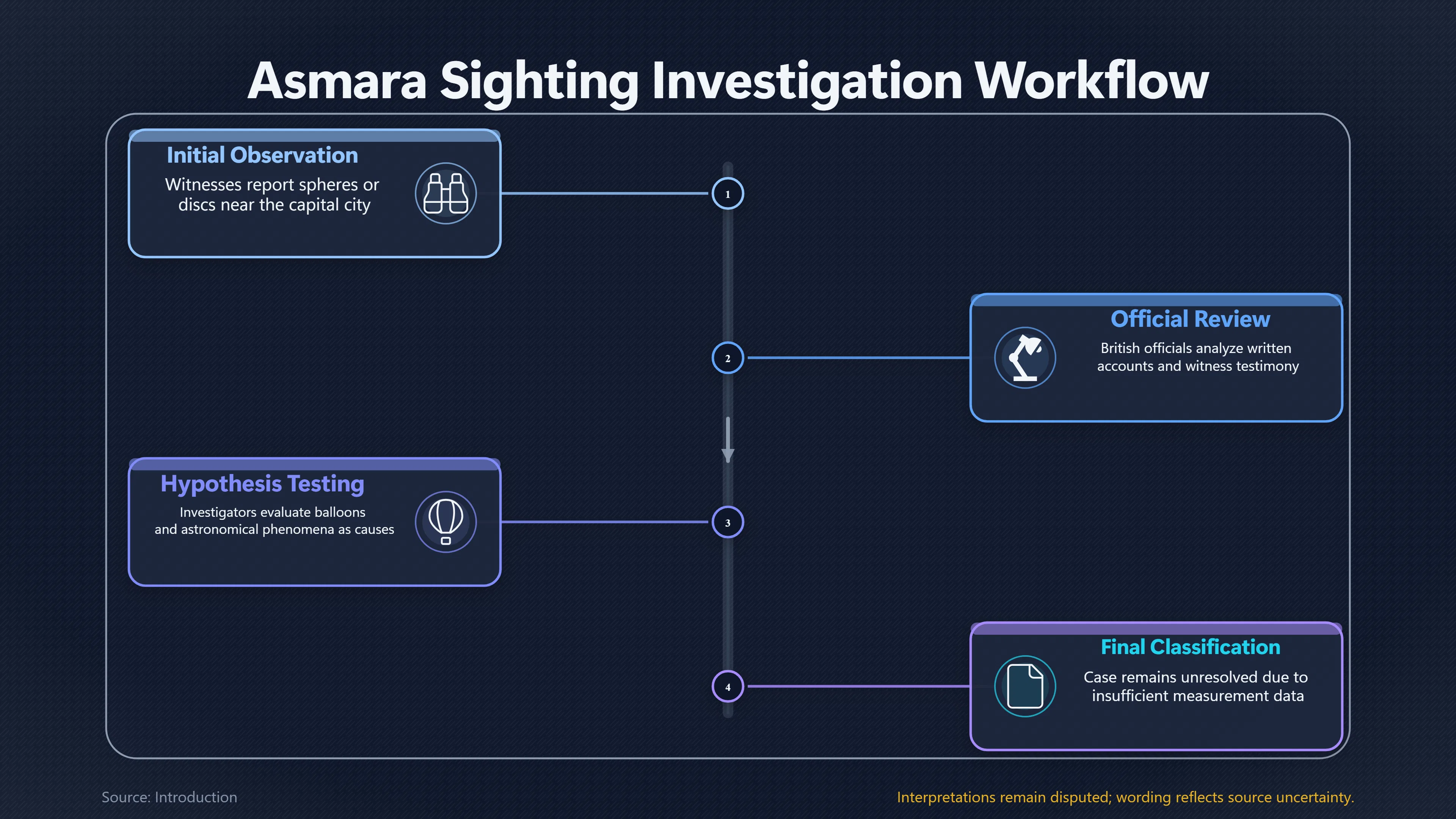Click the Final Classification heading

coord(1190,646)
